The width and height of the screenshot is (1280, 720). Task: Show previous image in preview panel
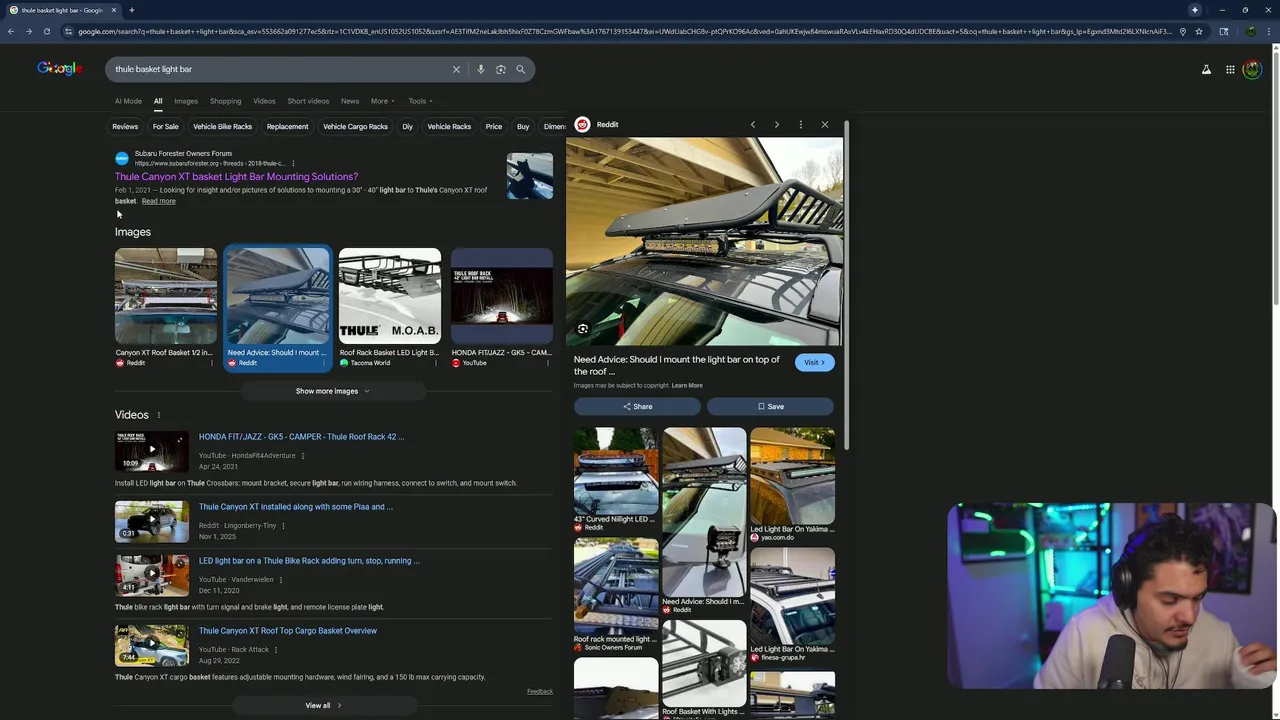pyautogui.click(x=753, y=125)
